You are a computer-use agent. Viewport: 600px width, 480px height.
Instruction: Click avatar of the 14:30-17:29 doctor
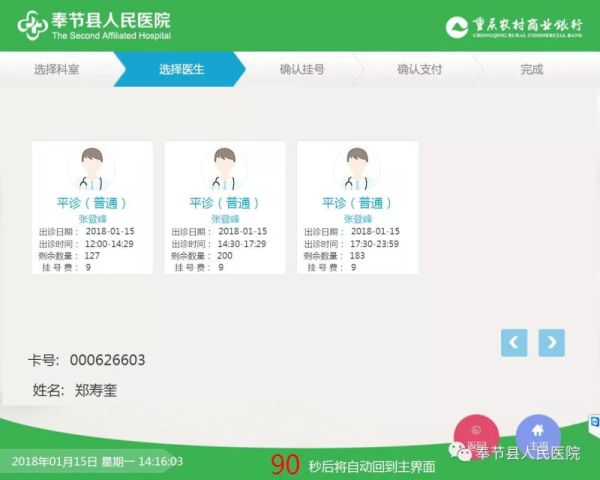pos(225,168)
